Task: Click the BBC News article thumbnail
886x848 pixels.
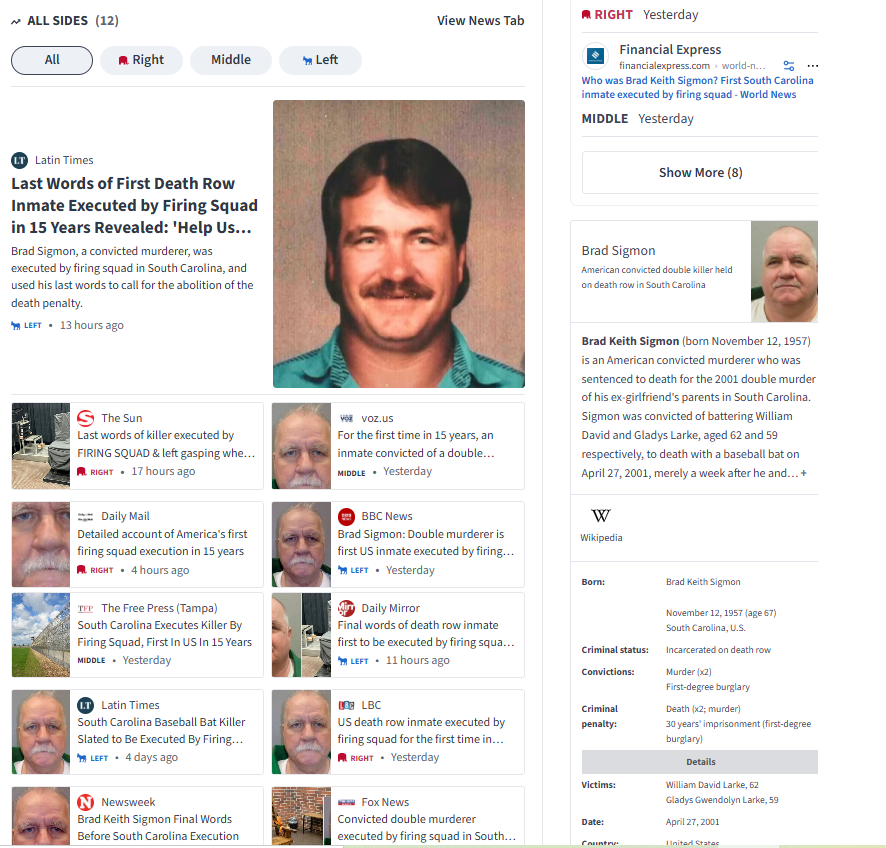Action: point(301,545)
